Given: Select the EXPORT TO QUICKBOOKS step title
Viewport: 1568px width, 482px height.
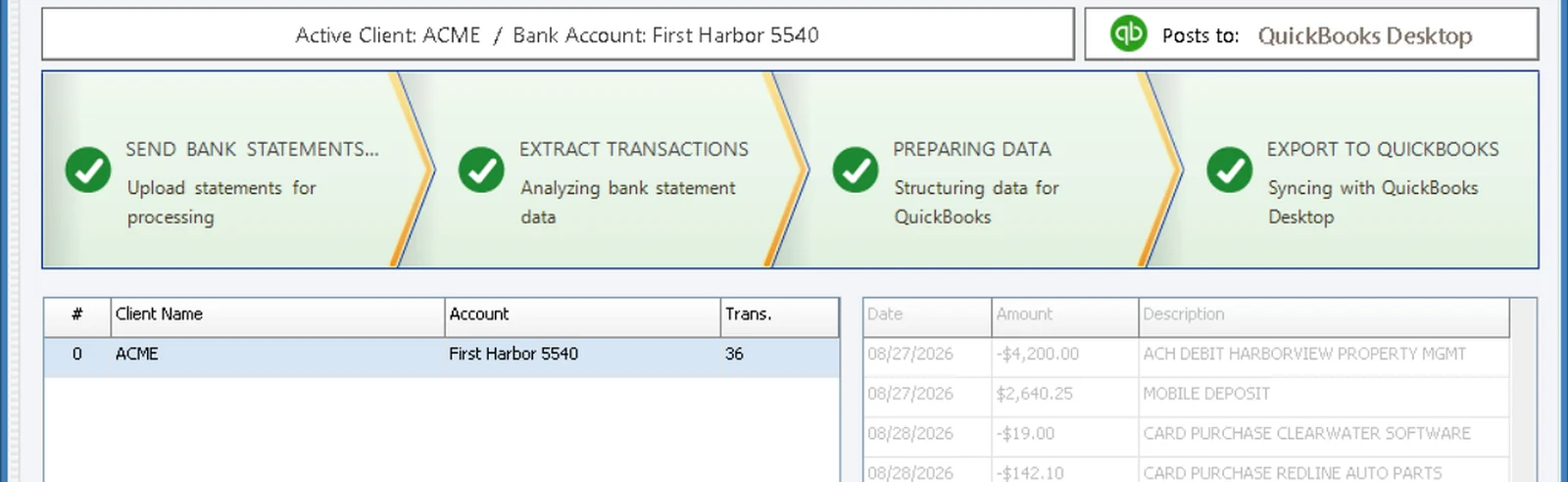Looking at the screenshot, I should point(1383,149).
